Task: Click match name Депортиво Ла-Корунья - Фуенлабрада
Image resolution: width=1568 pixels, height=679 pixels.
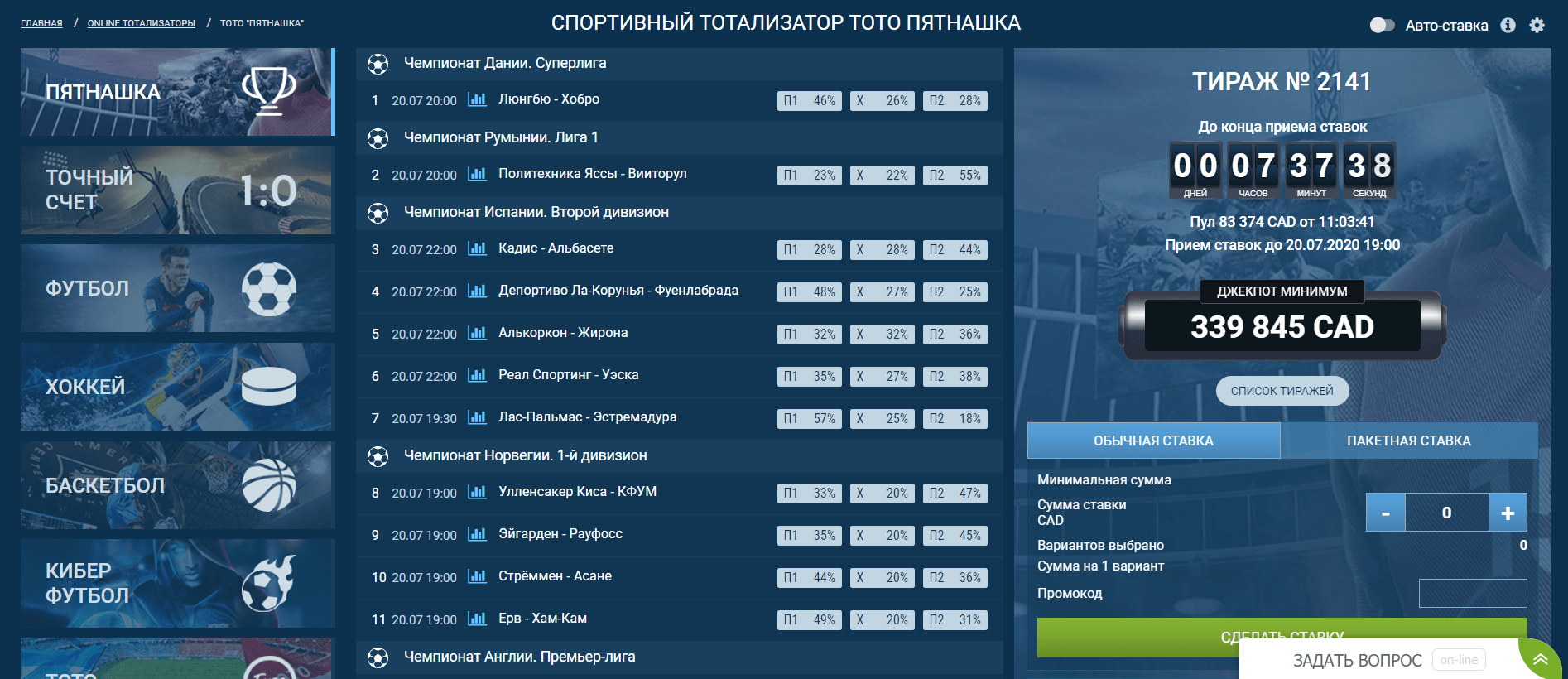Action: pos(618,291)
